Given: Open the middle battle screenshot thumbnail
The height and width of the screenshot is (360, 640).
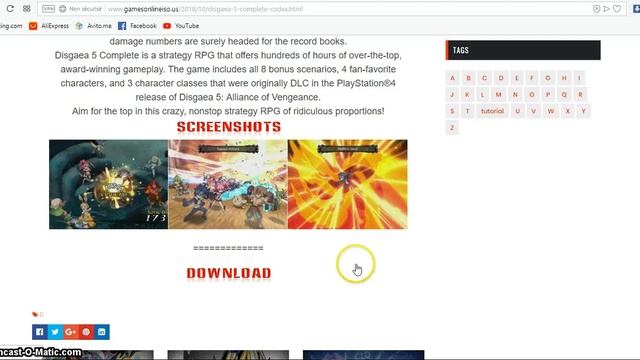Looking at the screenshot, I should pyautogui.click(x=228, y=184).
